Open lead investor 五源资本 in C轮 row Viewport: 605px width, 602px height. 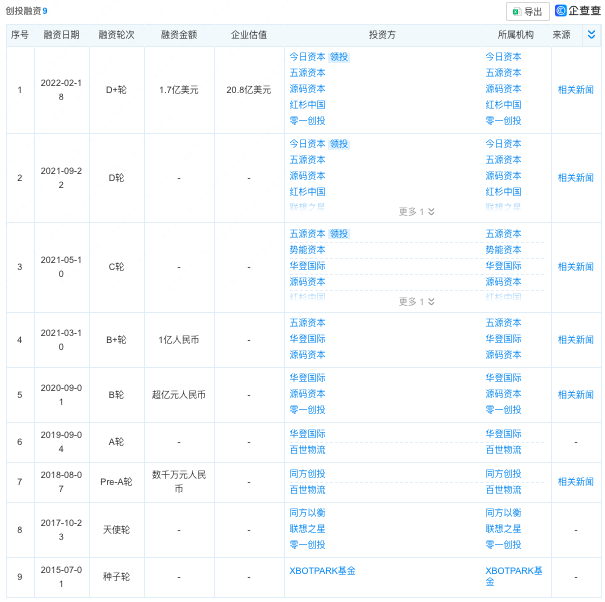pos(308,234)
